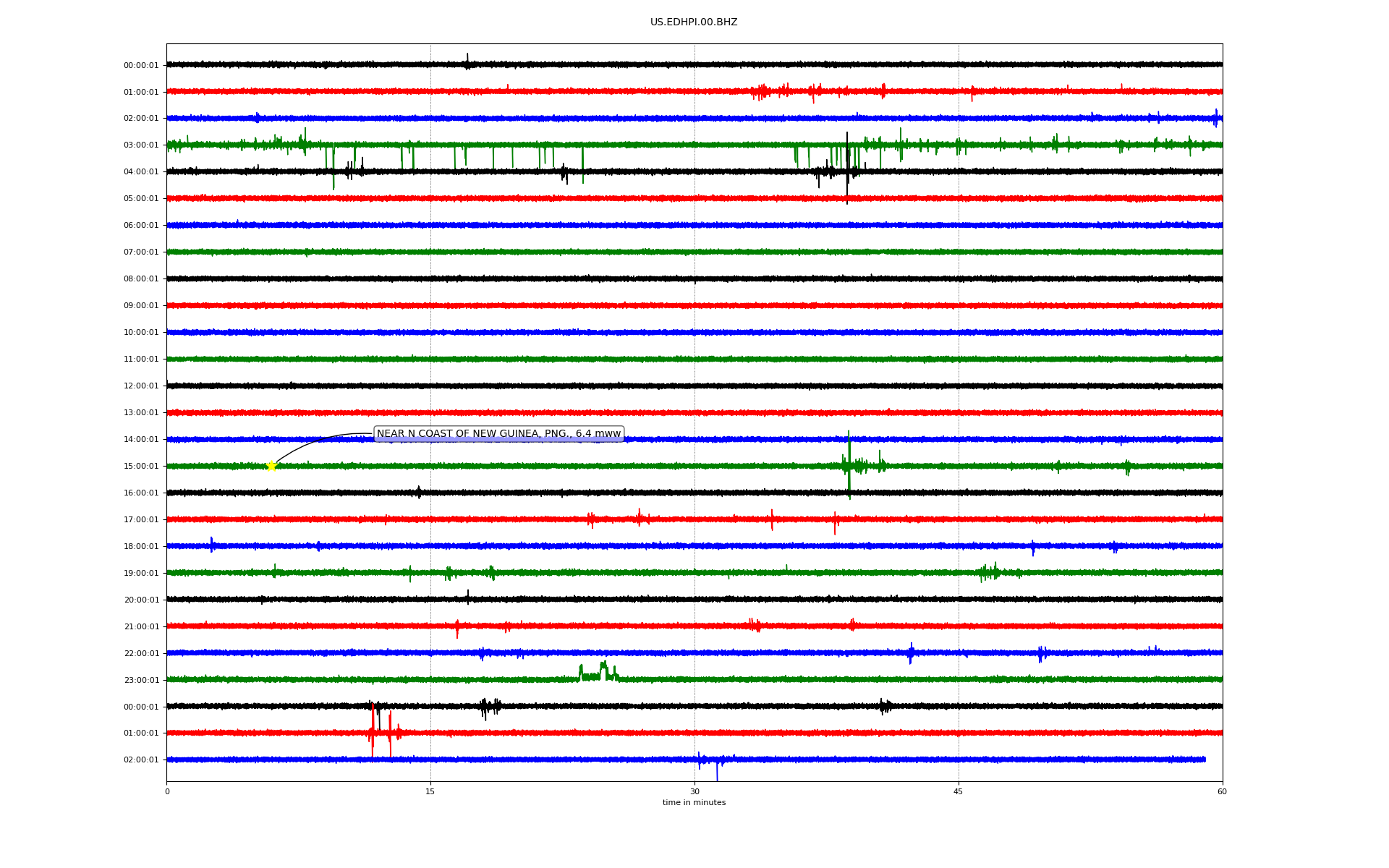Click the New Guinea 6.4 mww annotation label
The height and width of the screenshot is (868, 1389).
tap(498, 434)
